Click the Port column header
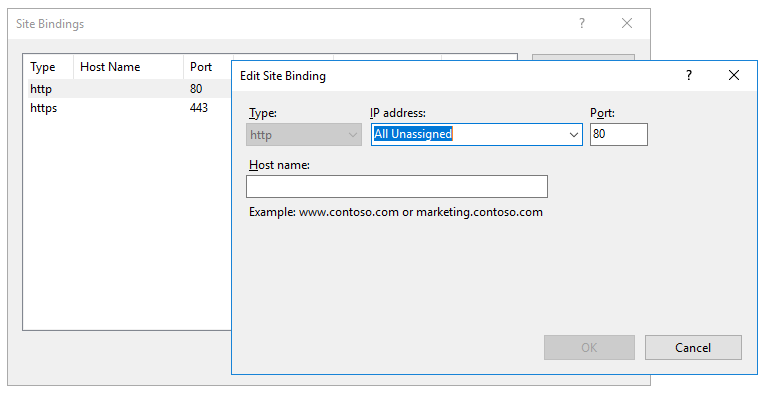Viewport: 765px width, 393px height. (x=207, y=67)
